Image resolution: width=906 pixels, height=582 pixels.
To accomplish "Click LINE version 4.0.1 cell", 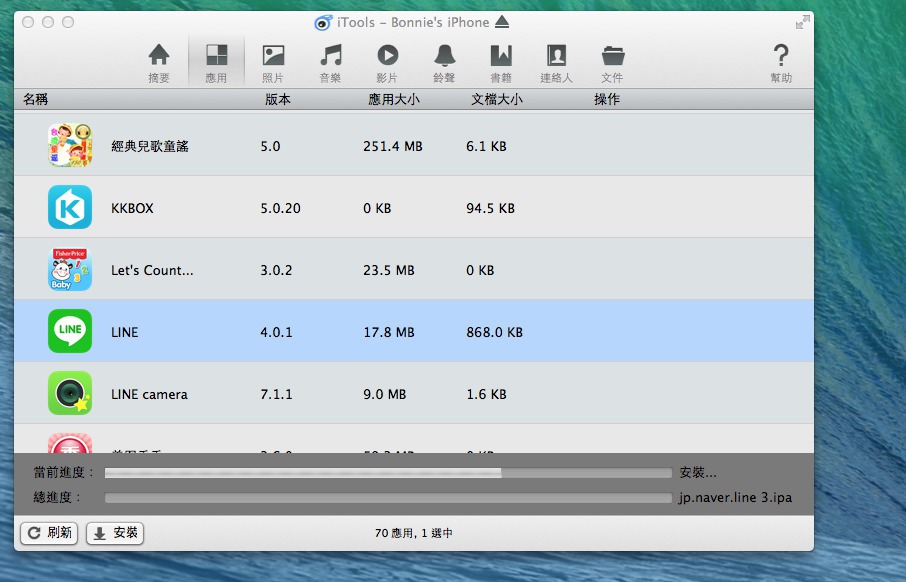I will pos(276,332).
